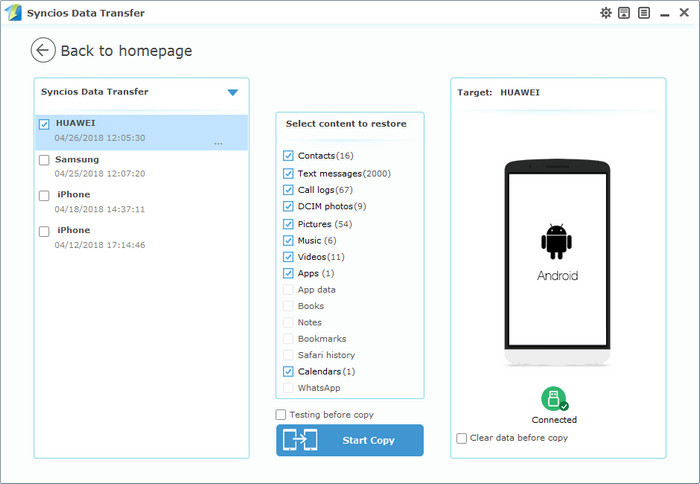Screen dimensions: 700x484
Task: Select the 04/26/2018 12:05:30 timestamp
Action: coord(100,138)
